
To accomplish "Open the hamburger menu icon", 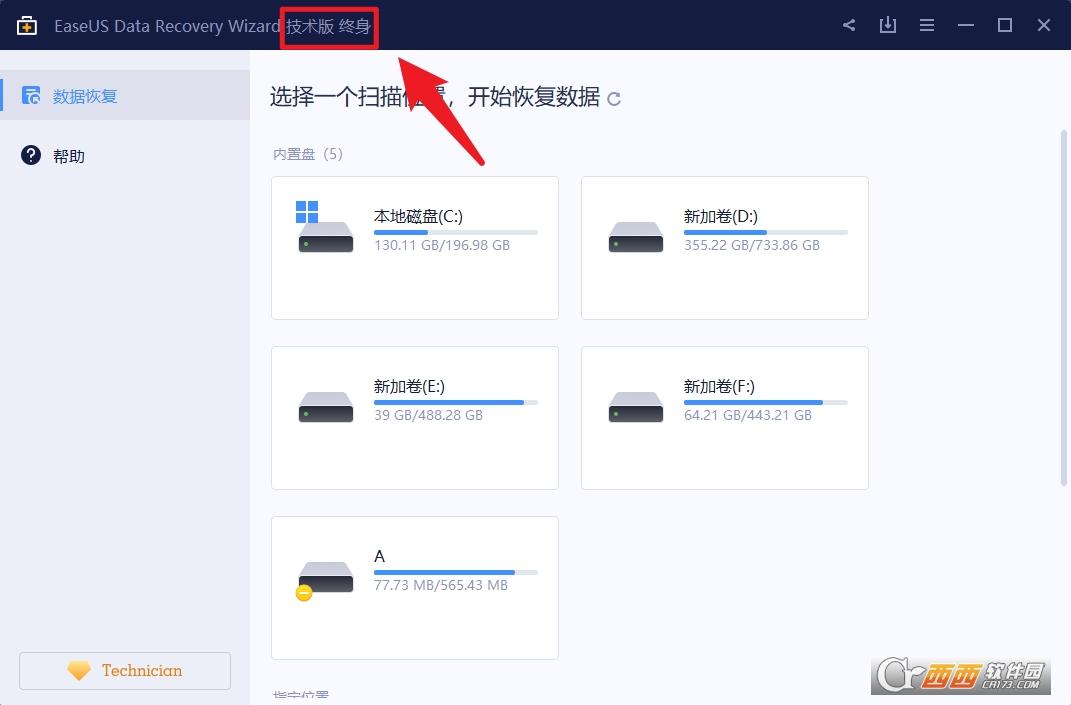I will click(x=927, y=25).
